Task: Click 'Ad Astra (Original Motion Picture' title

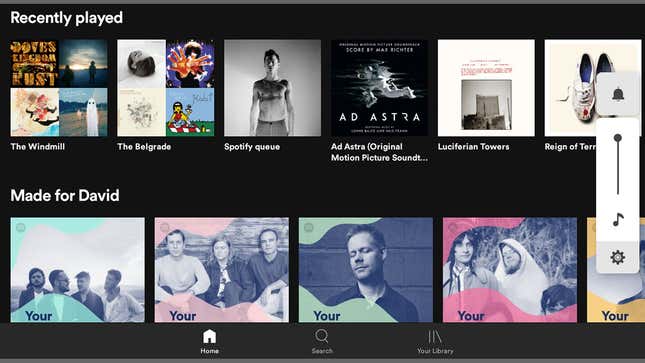Action: point(379,152)
